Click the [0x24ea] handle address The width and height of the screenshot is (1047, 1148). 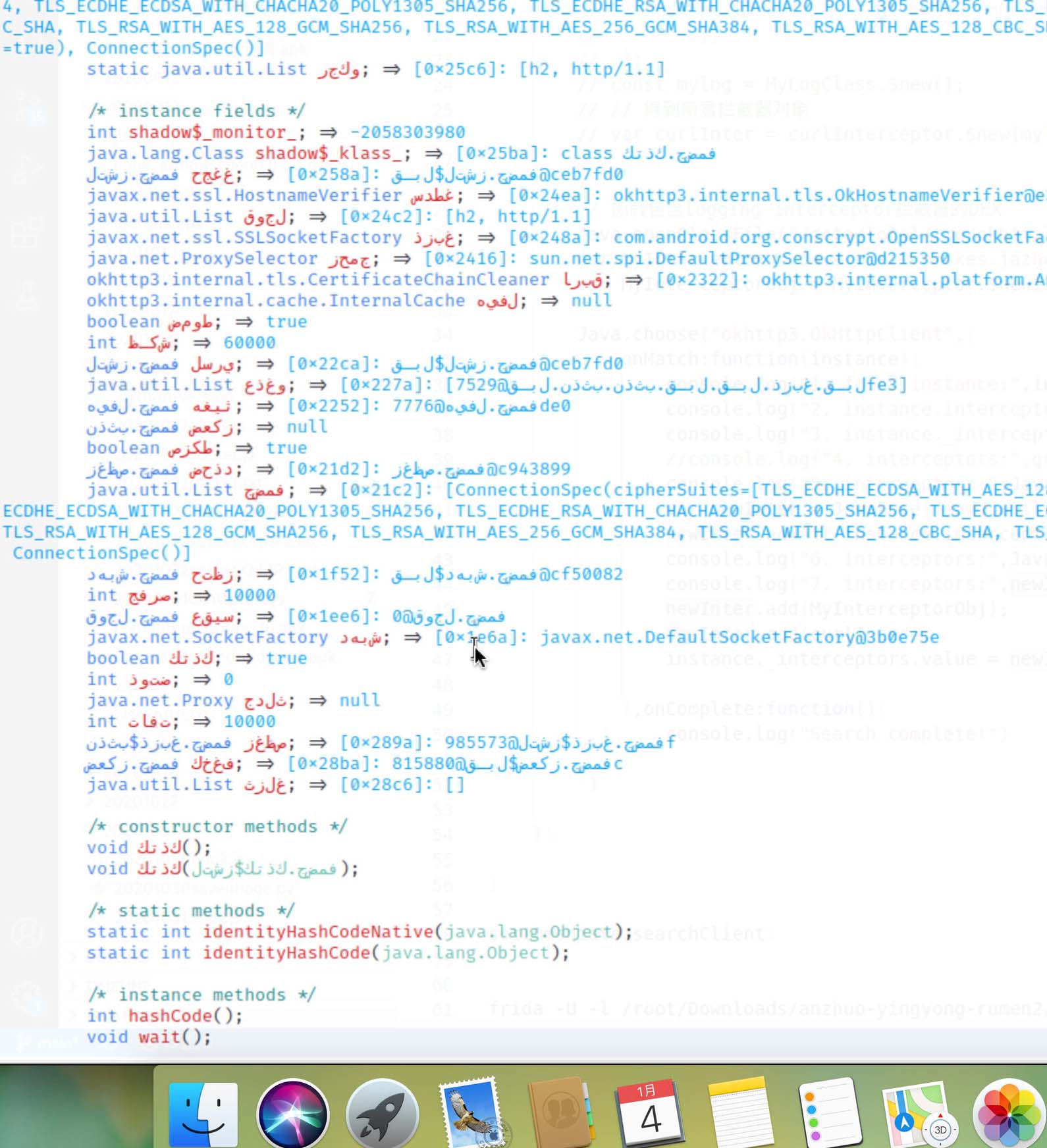click(x=555, y=196)
